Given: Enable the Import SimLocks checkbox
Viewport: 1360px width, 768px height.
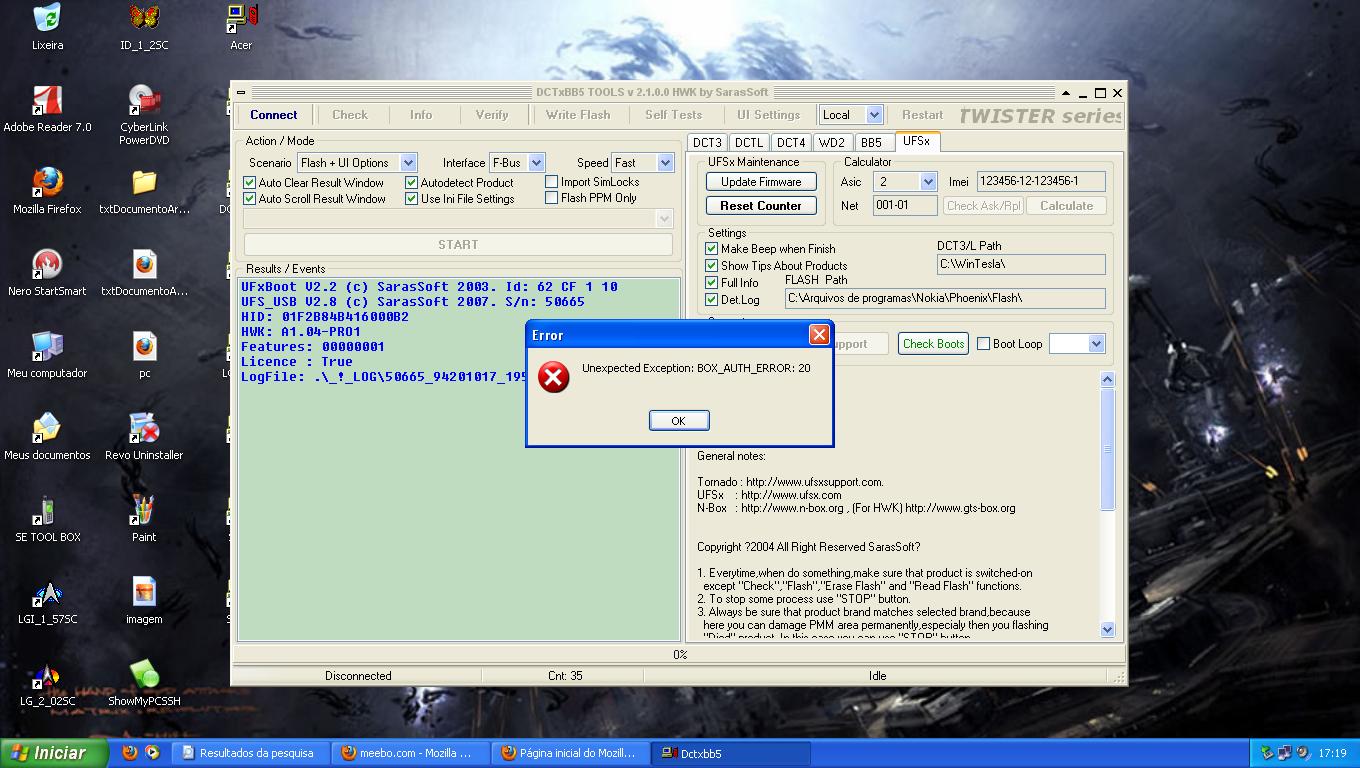Looking at the screenshot, I should pyautogui.click(x=552, y=182).
